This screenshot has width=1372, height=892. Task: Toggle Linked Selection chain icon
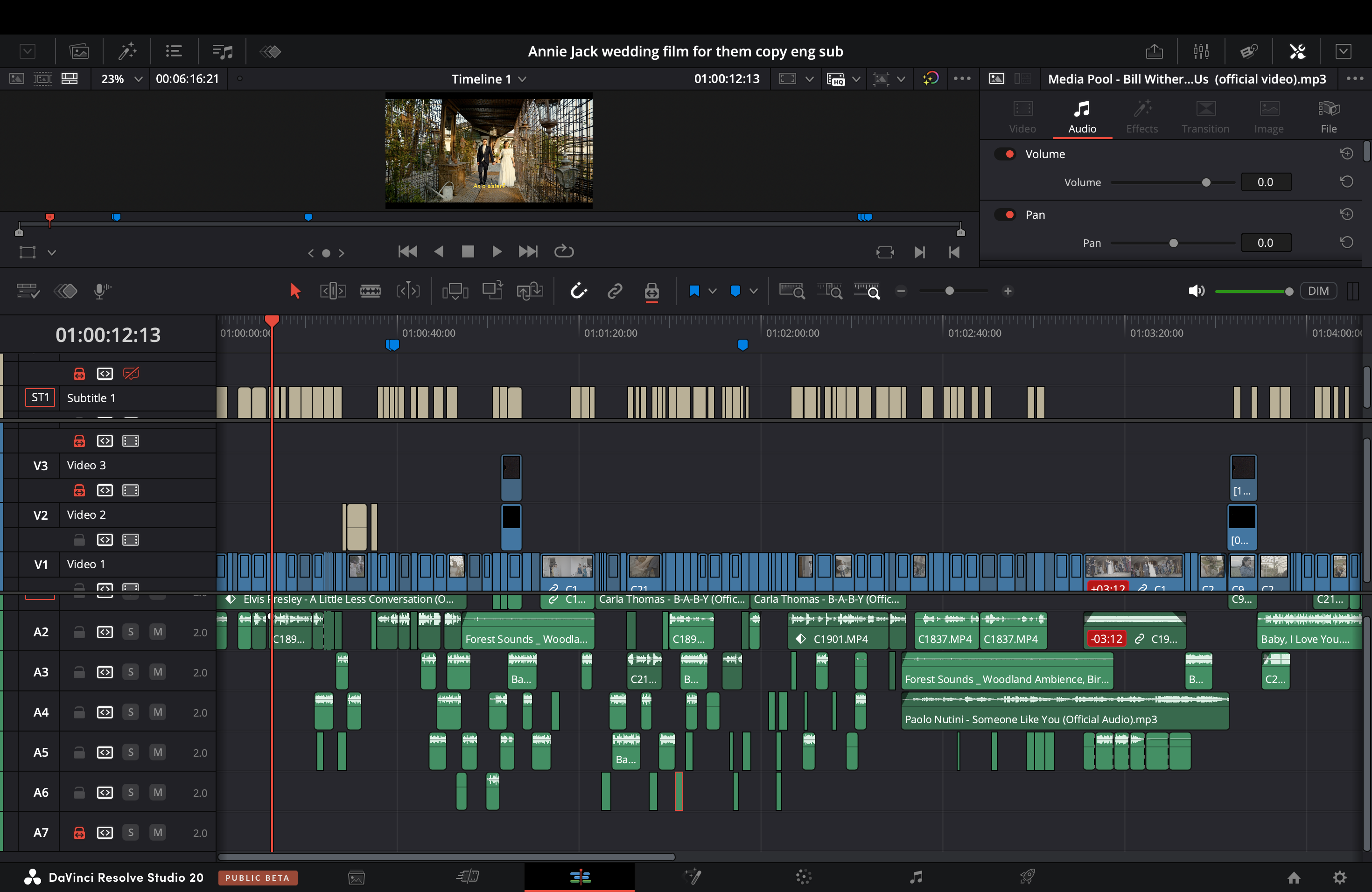coord(615,291)
